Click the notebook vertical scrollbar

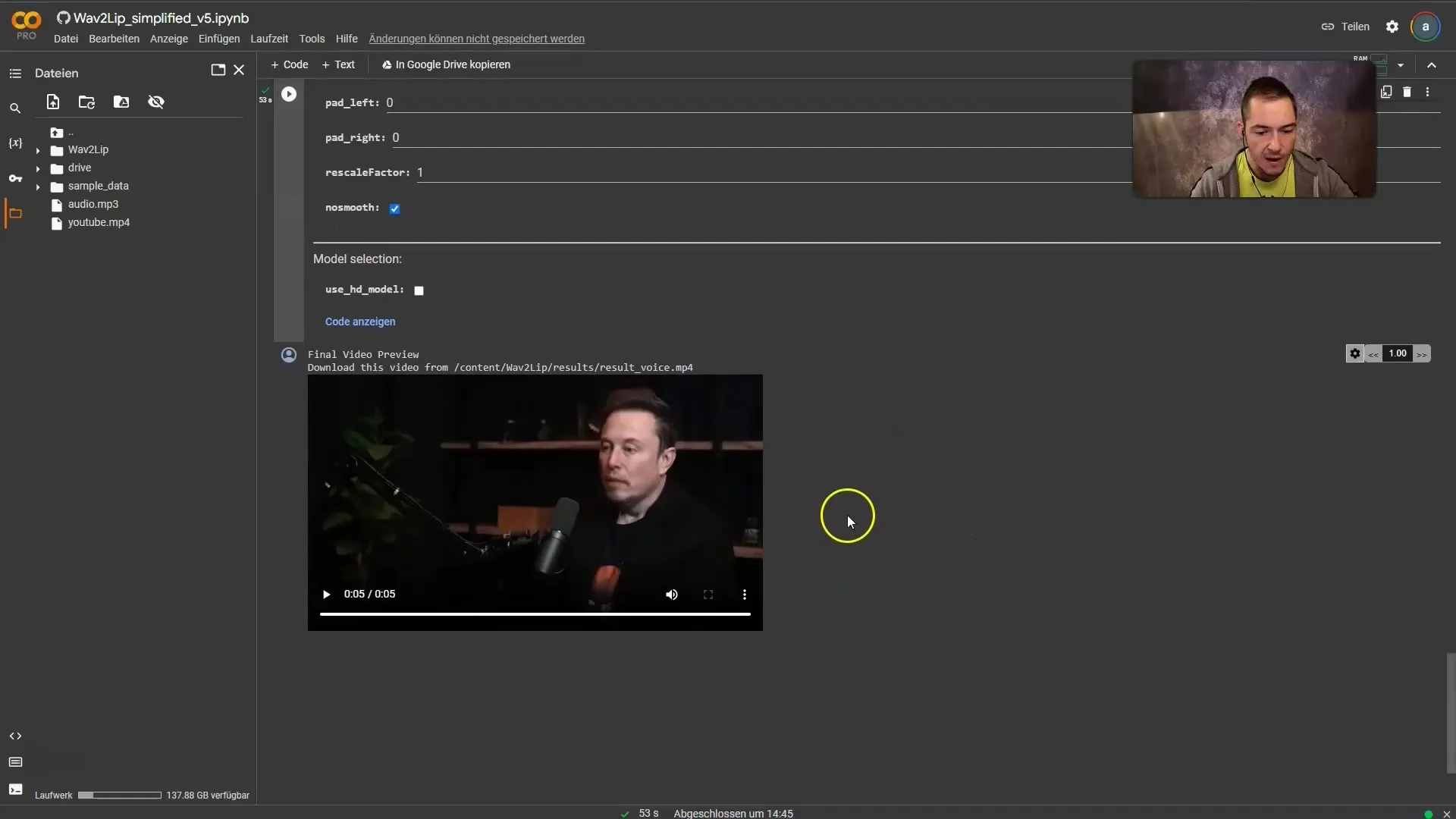[x=1451, y=713]
